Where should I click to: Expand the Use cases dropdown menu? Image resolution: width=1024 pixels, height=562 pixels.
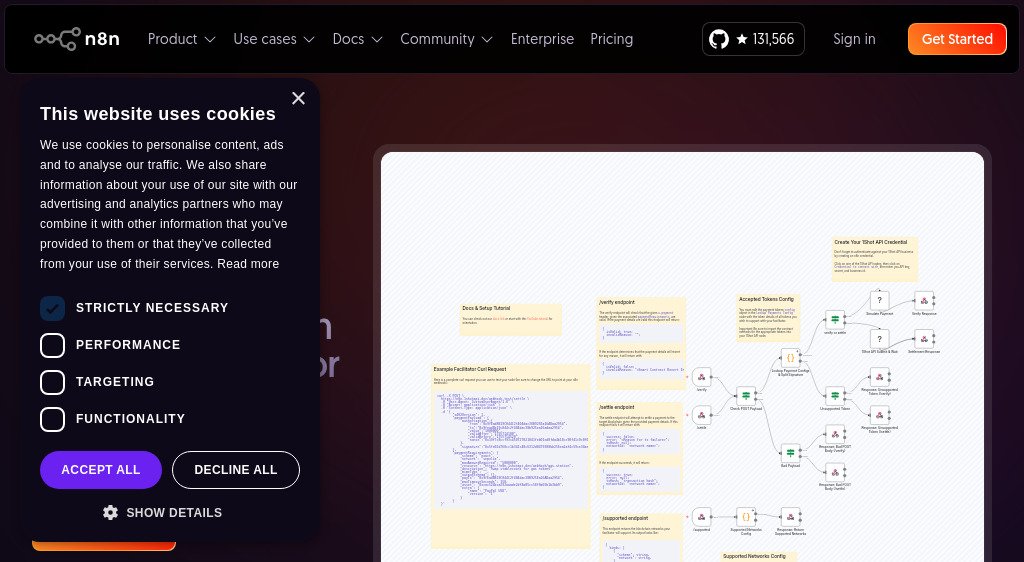(274, 39)
